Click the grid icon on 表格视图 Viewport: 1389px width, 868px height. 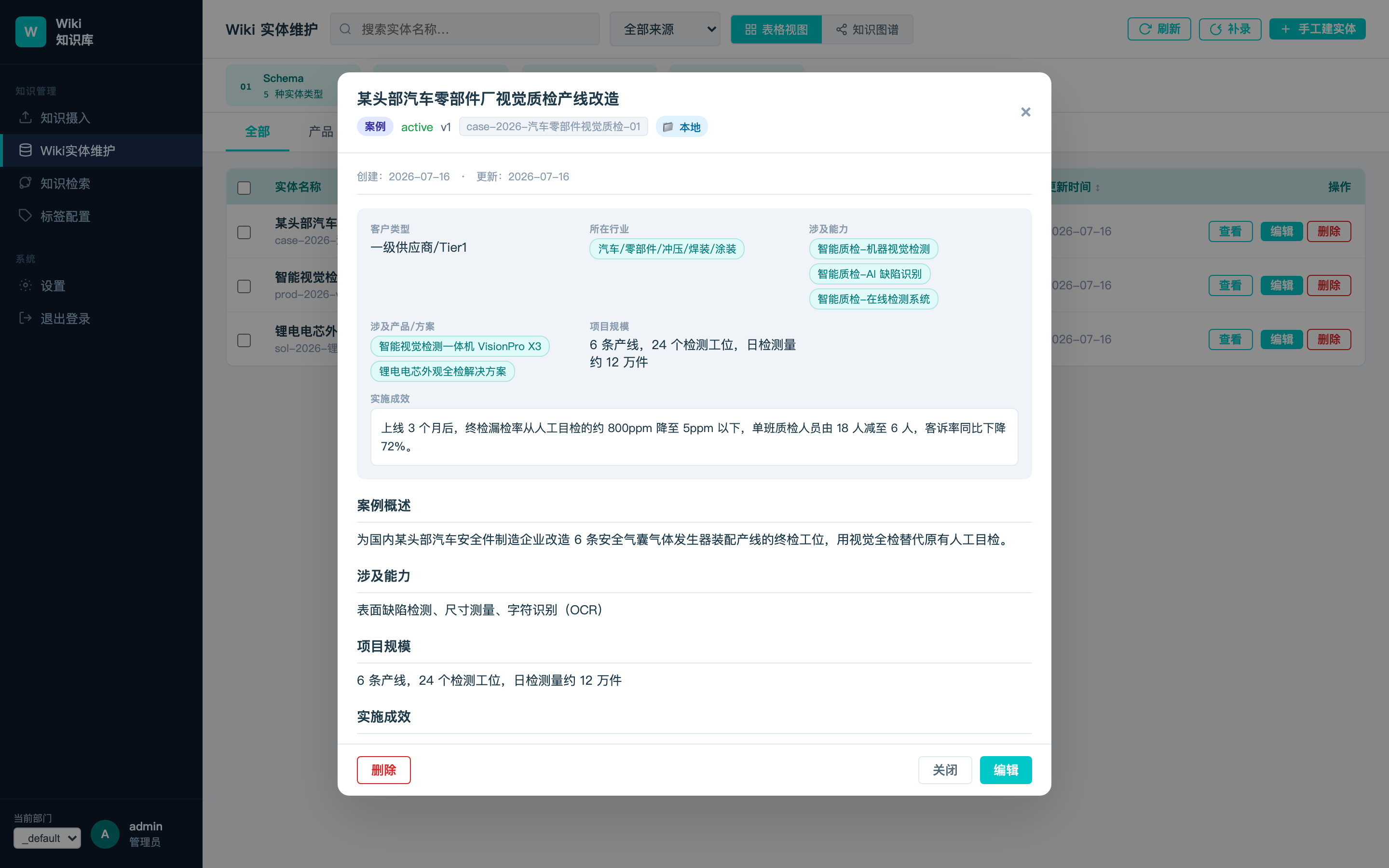(751, 29)
